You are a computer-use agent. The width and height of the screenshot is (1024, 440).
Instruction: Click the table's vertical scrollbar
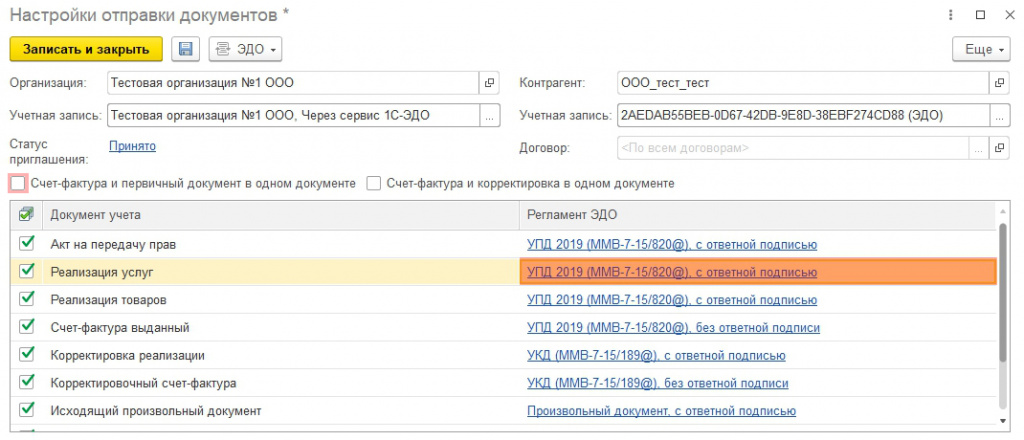pos(1003,300)
